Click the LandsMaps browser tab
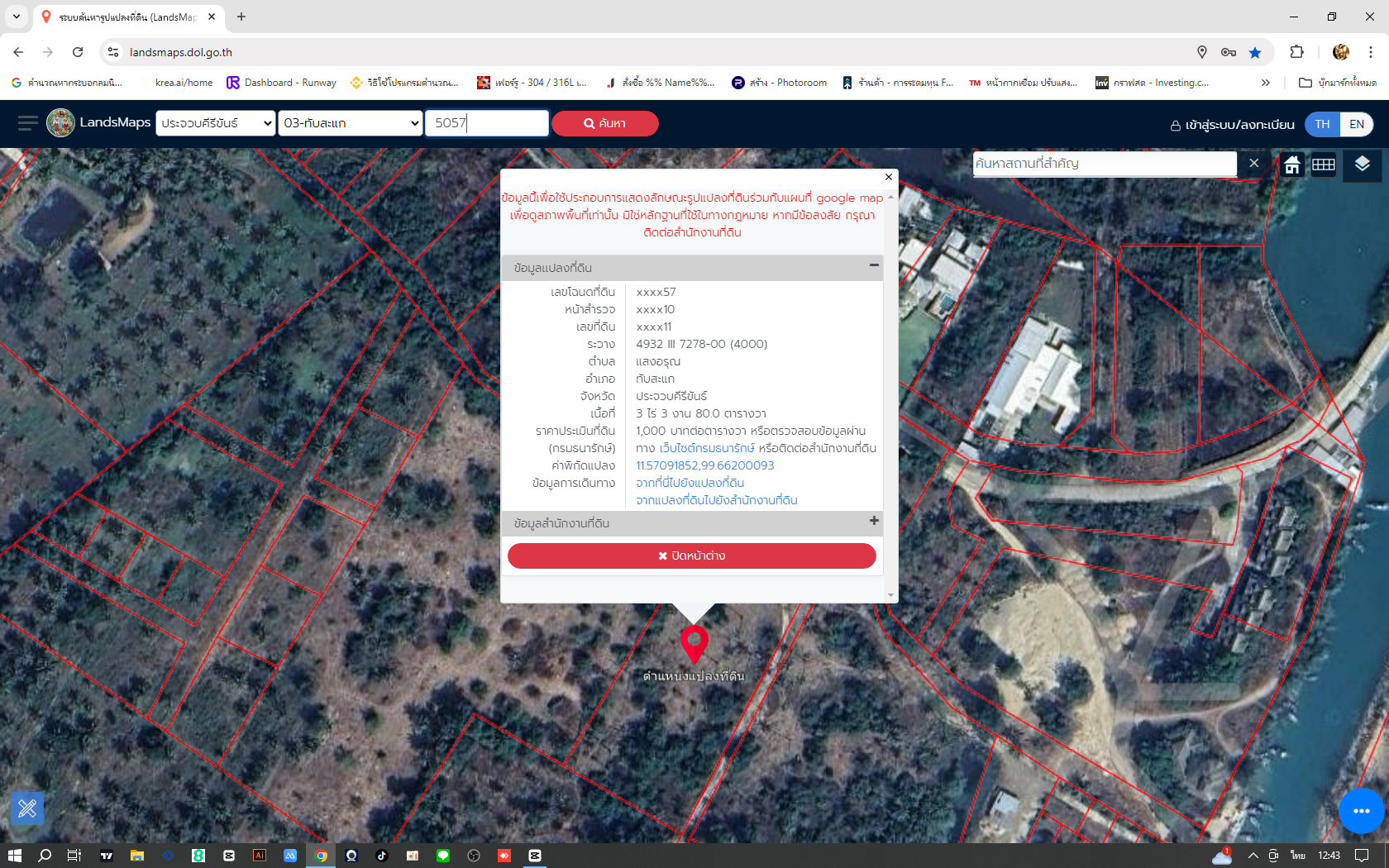Image resolution: width=1389 pixels, height=868 pixels. point(126,17)
